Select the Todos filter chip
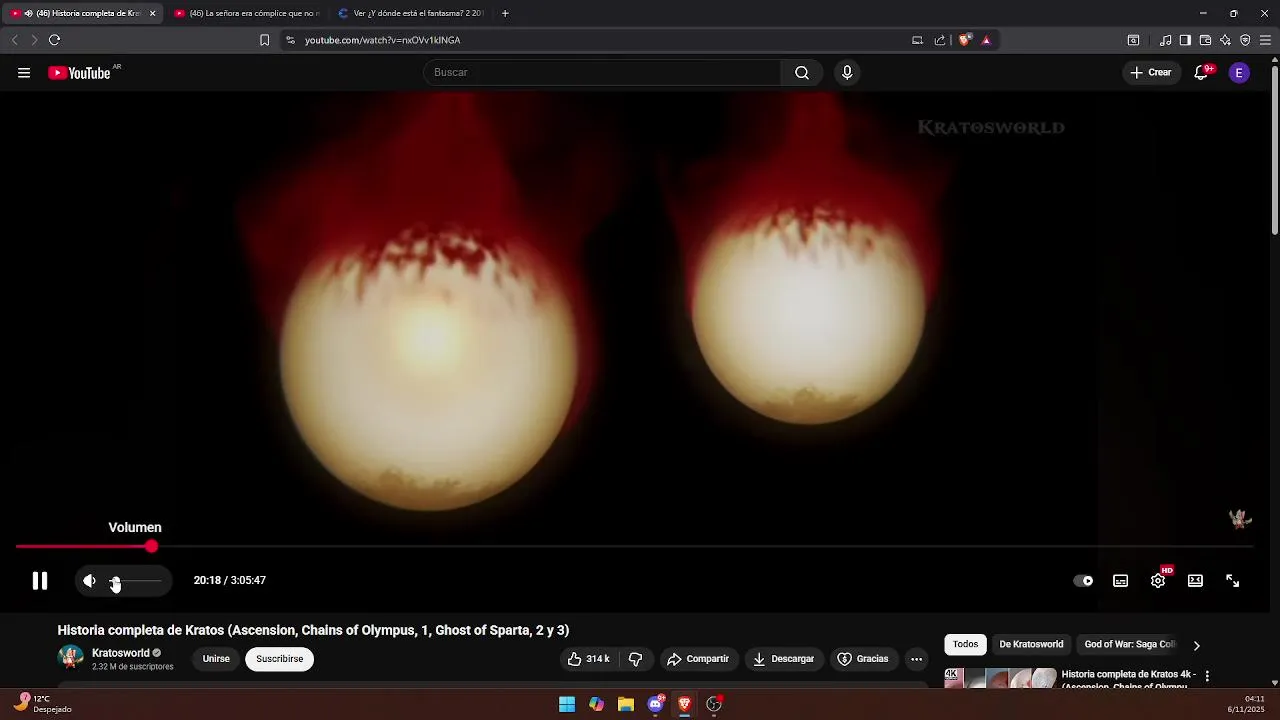The image size is (1280, 720). point(965,645)
